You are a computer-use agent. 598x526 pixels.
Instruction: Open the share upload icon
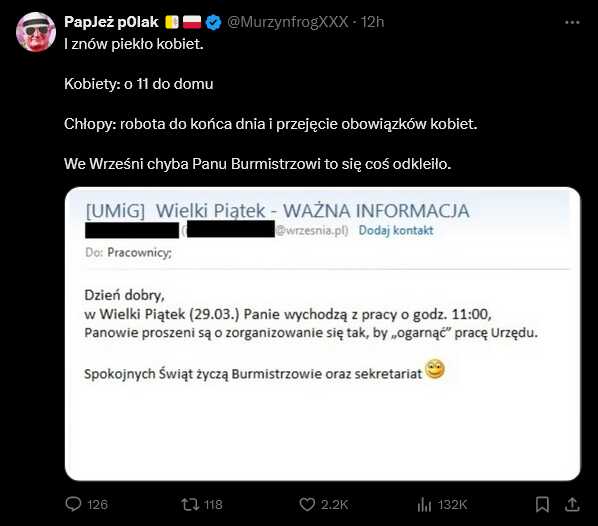[572, 504]
